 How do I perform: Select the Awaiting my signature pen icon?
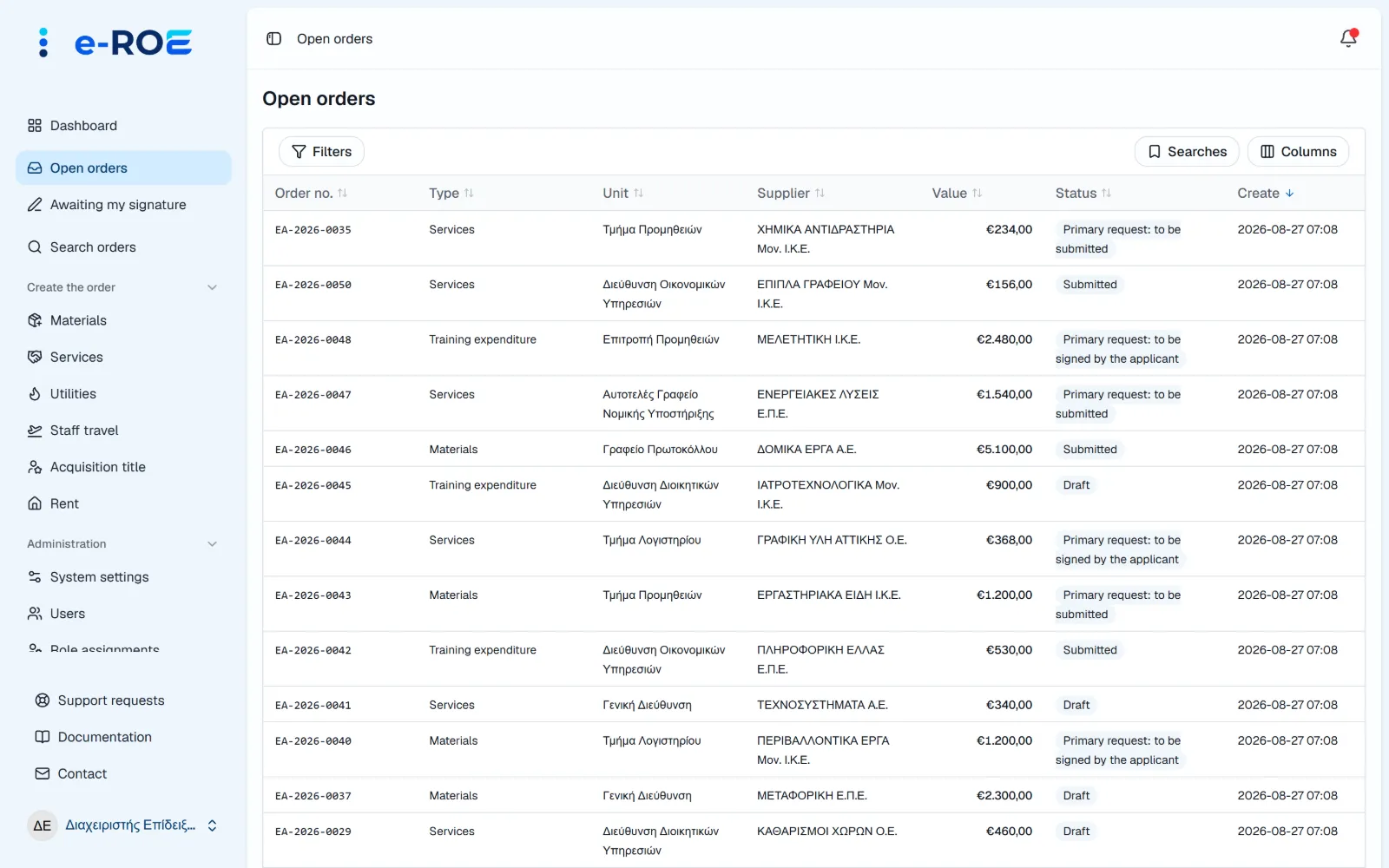click(35, 205)
